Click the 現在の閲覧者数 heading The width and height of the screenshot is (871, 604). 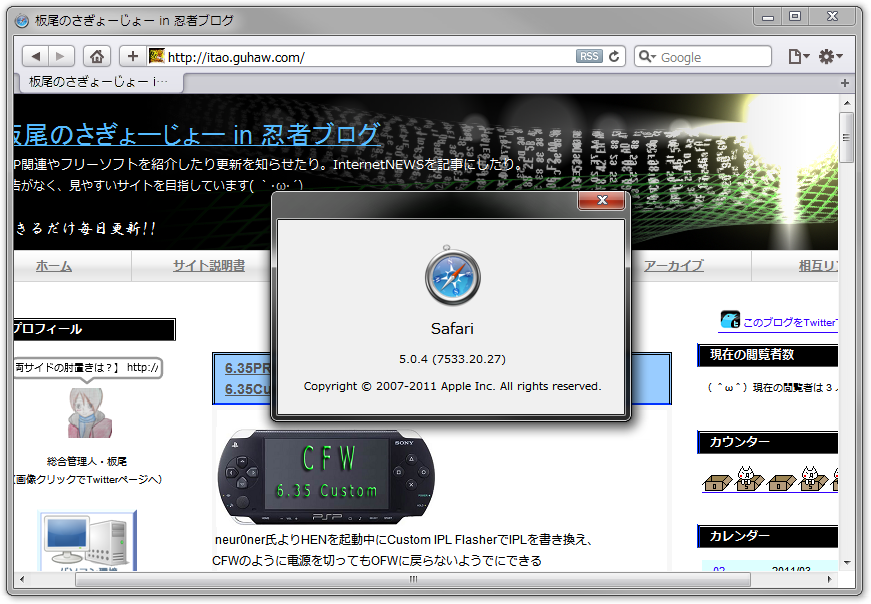click(752, 355)
